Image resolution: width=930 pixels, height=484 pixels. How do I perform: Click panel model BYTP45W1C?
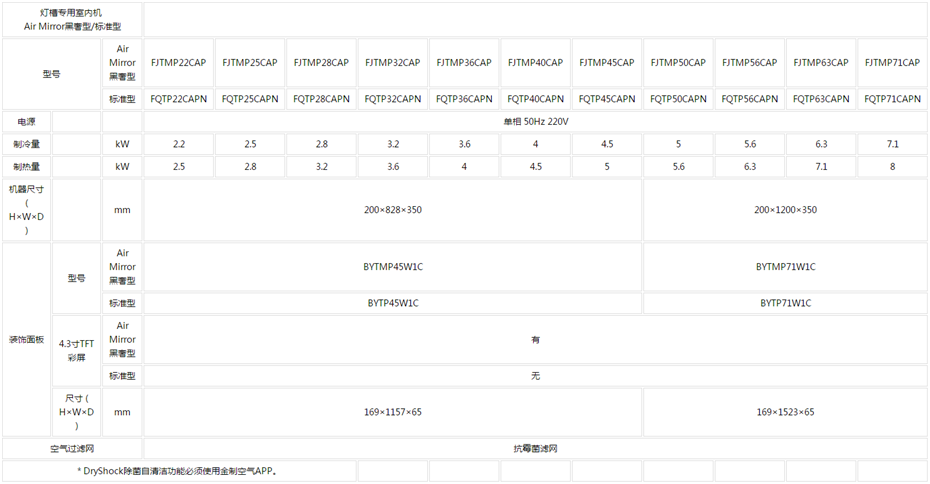click(393, 303)
